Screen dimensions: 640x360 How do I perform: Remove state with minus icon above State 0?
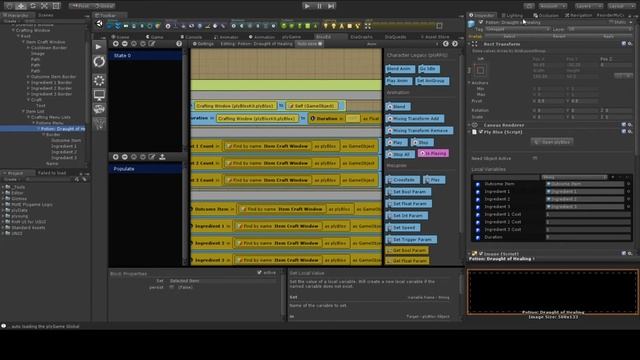(124, 44)
